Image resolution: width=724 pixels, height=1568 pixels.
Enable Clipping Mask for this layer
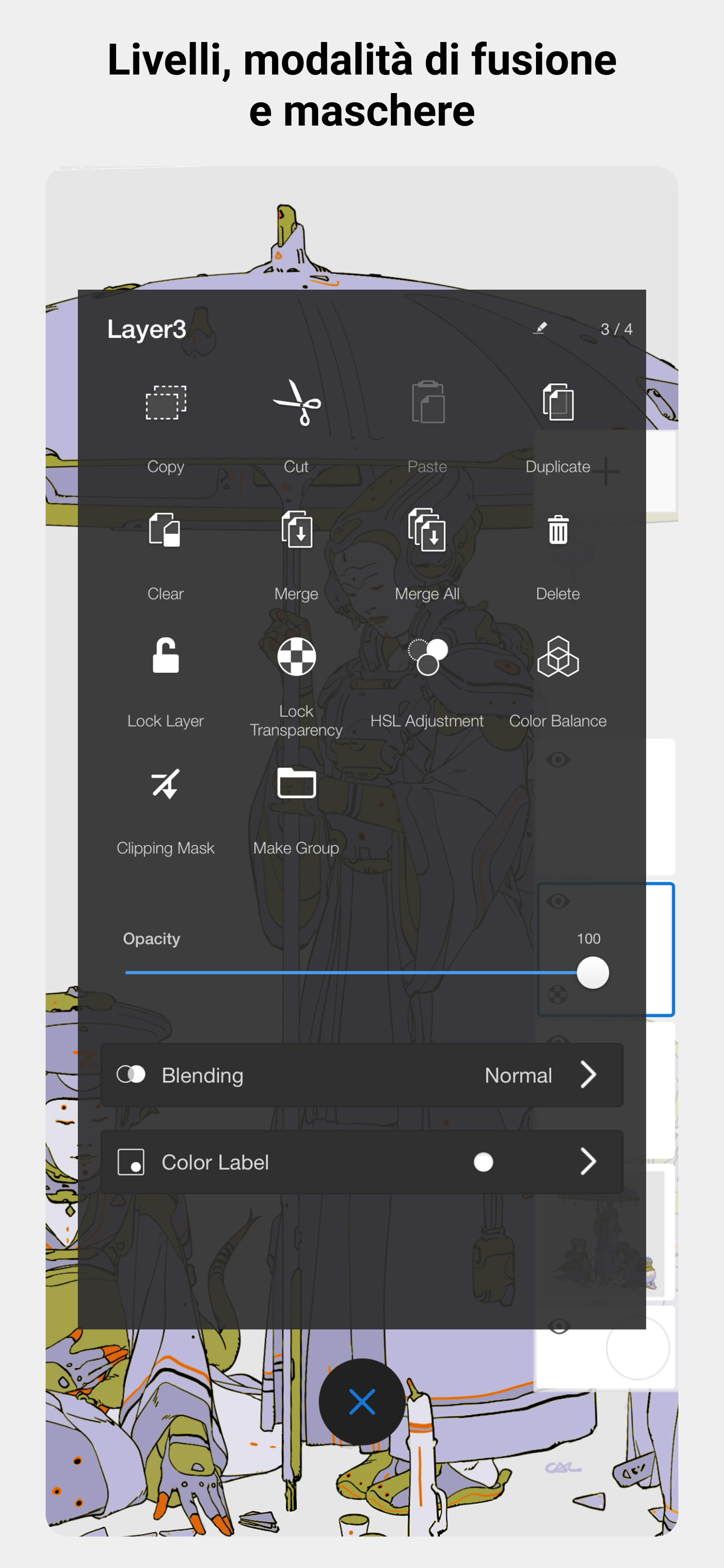[x=165, y=784]
